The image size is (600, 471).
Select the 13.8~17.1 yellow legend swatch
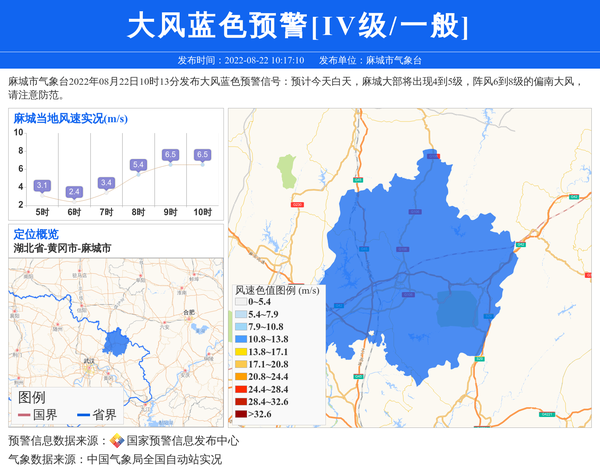[x=241, y=352]
